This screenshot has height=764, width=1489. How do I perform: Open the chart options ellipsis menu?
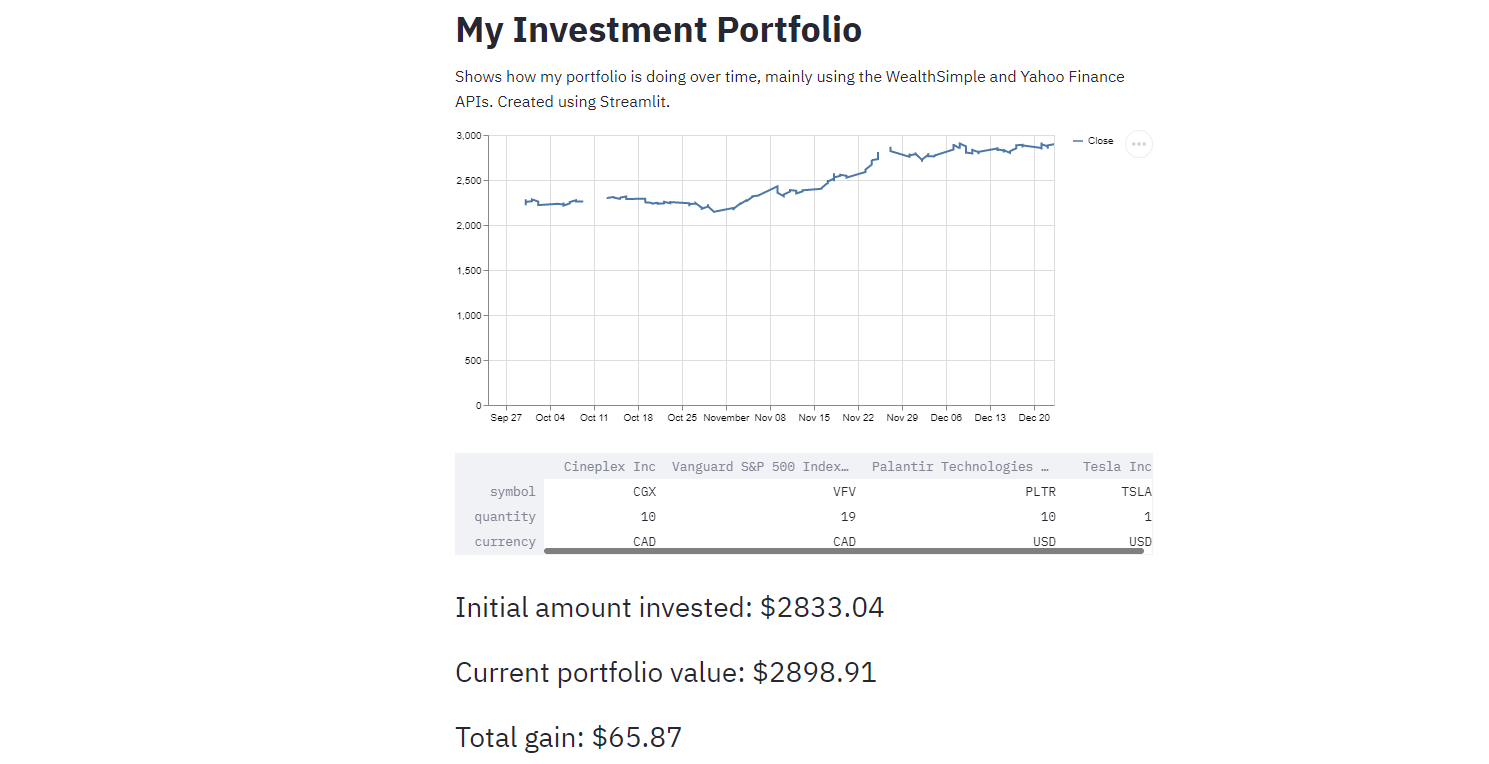tap(1138, 144)
